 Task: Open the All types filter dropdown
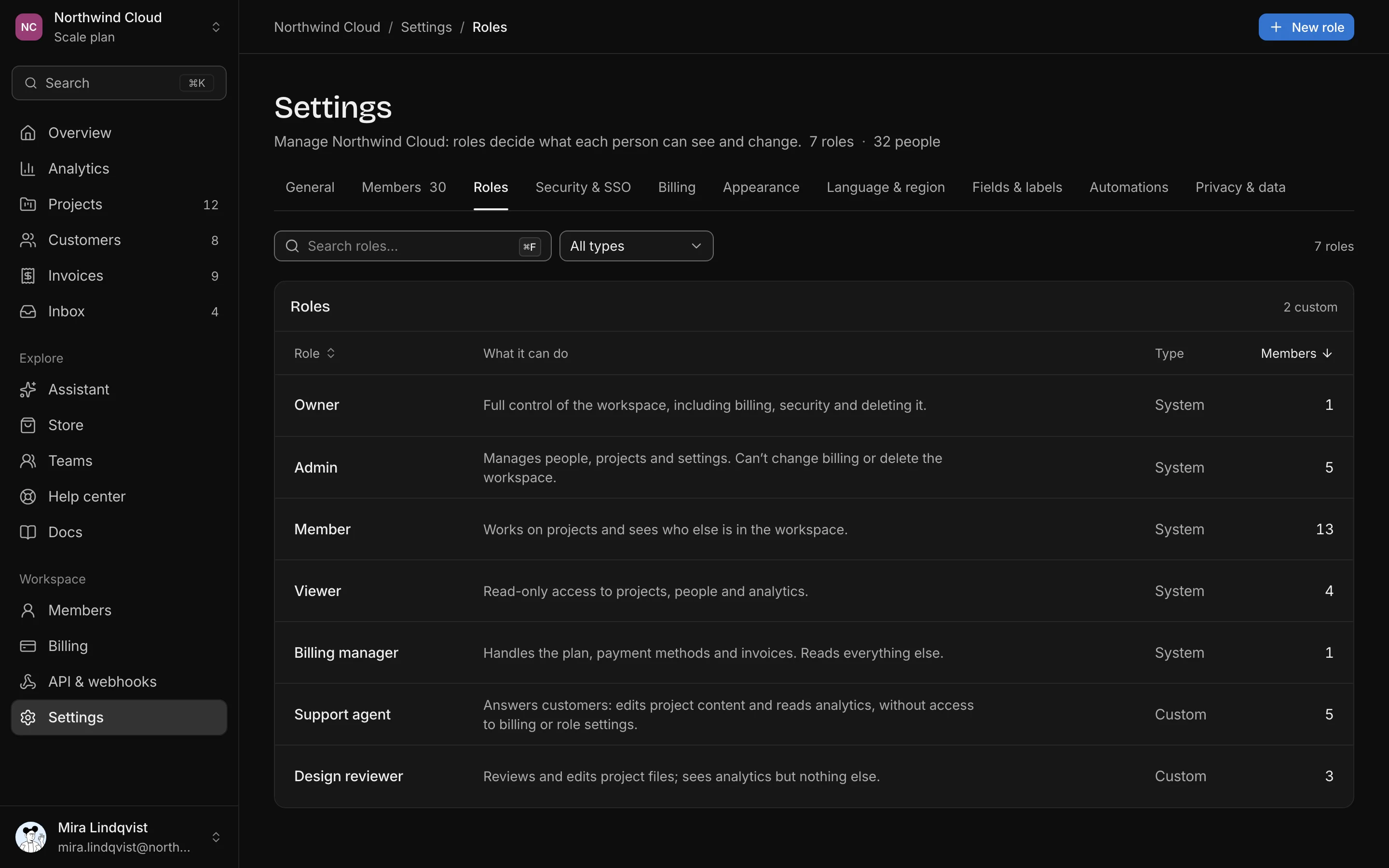tap(636, 246)
